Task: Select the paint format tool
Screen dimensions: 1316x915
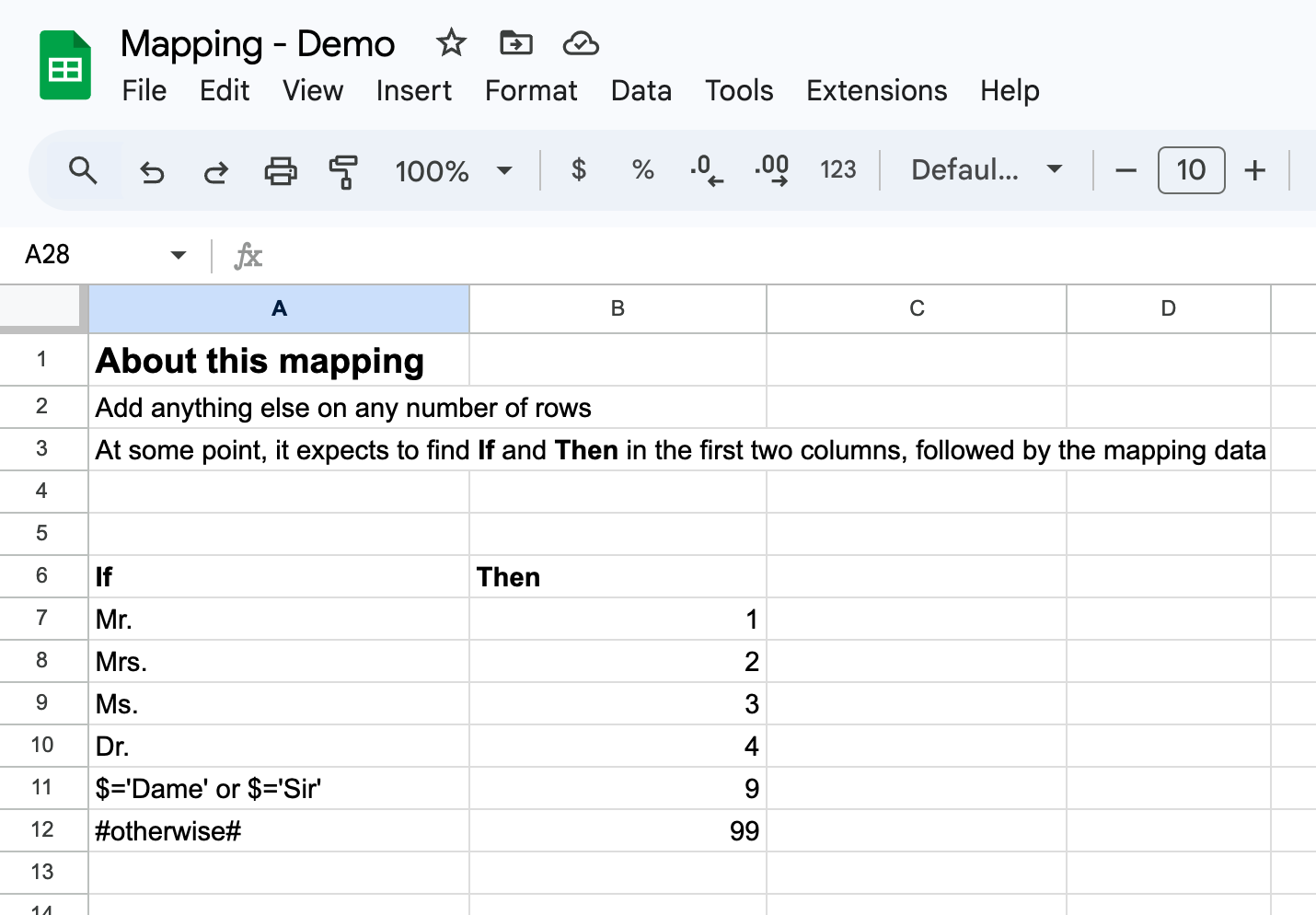Action: point(343,171)
